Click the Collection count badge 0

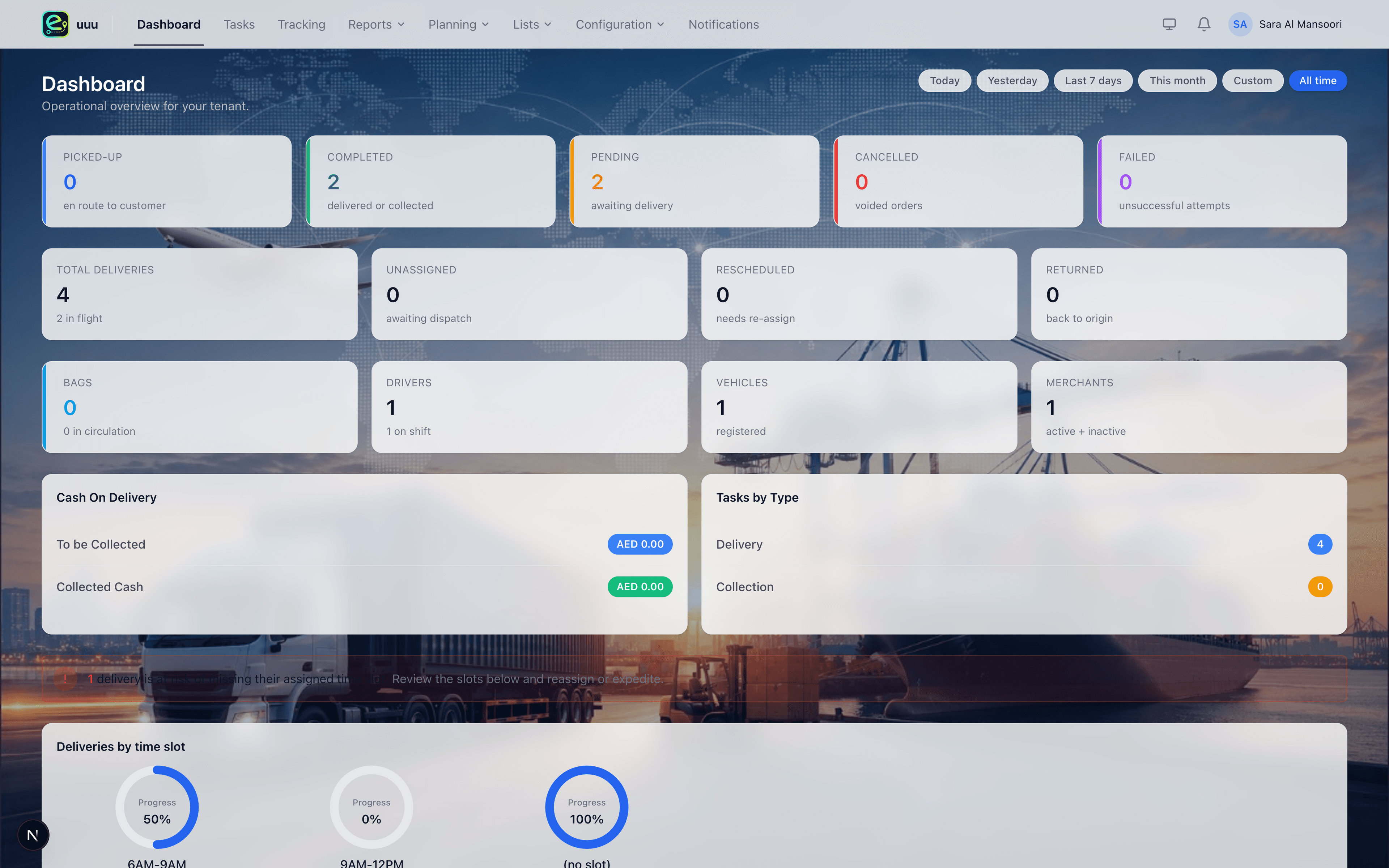click(1320, 587)
